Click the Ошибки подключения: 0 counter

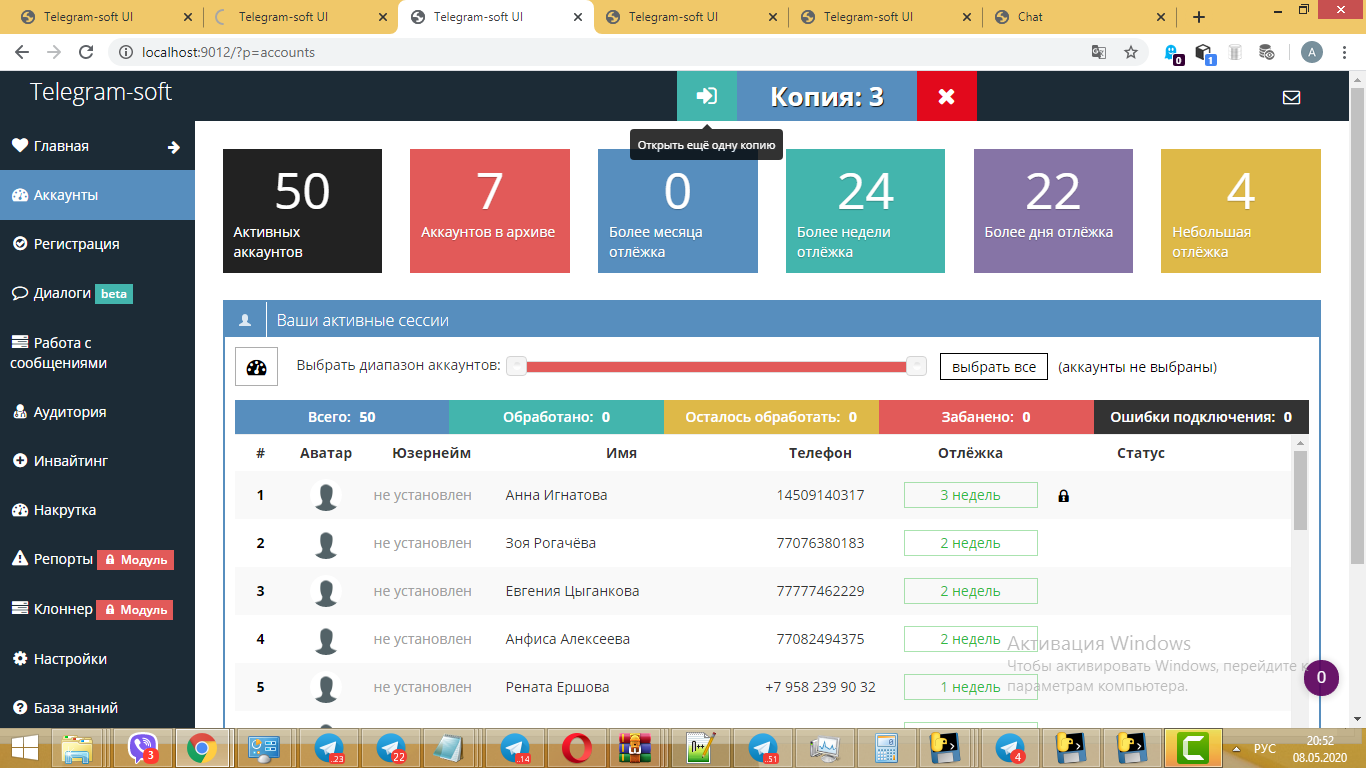point(1201,417)
